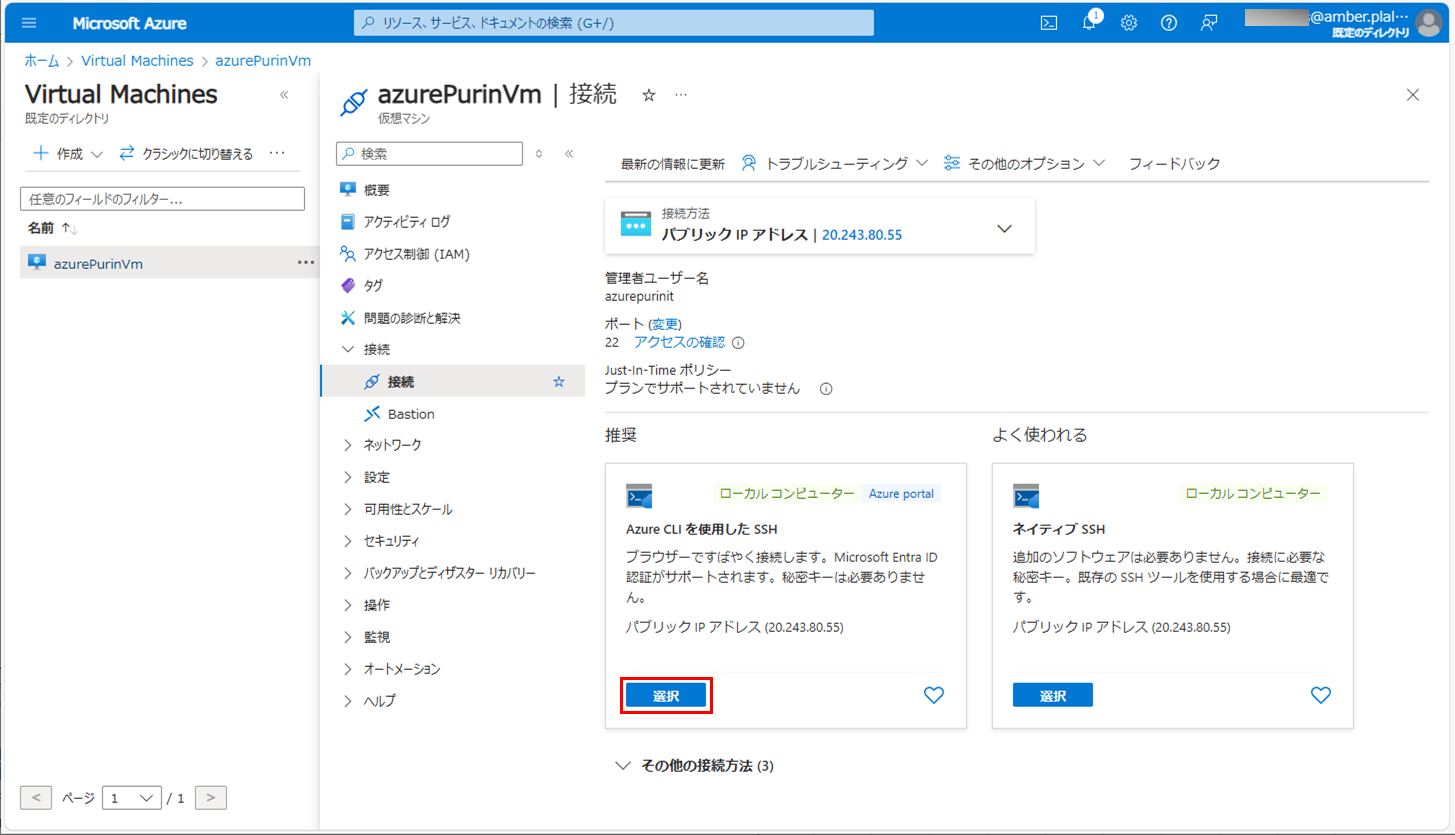Open the ellipsis in Virtual Machines toolbar
The height and width of the screenshot is (835, 1455).
point(278,154)
